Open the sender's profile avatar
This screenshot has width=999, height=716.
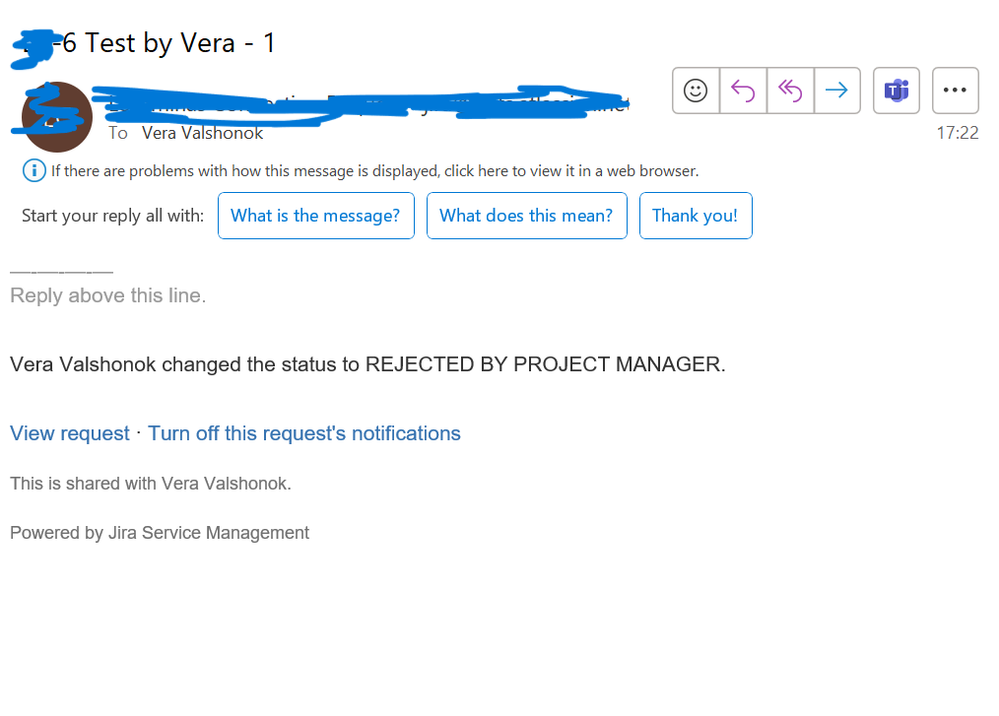(57, 117)
